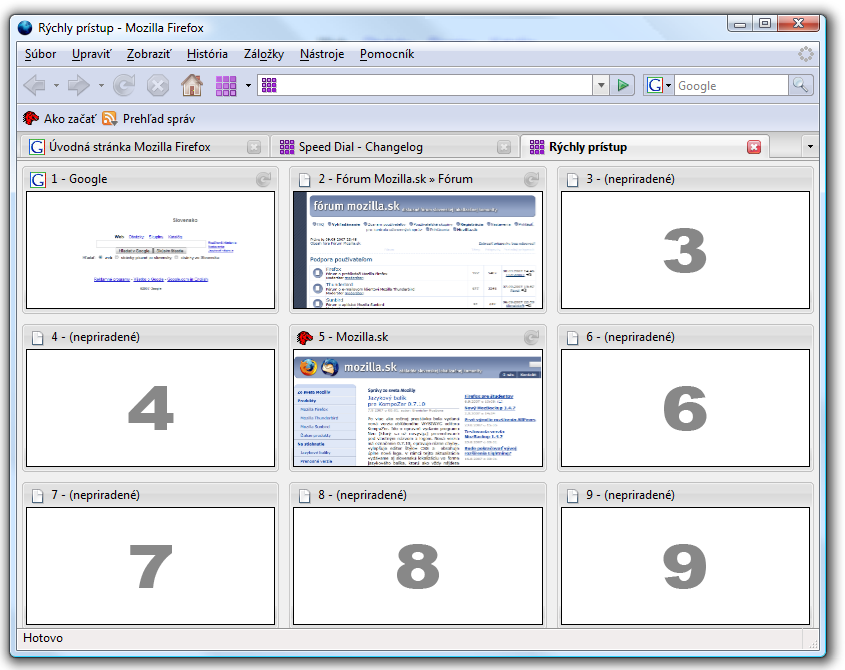The width and height of the screenshot is (845, 670).
Task: Open the Pomocník menu
Action: coord(387,54)
